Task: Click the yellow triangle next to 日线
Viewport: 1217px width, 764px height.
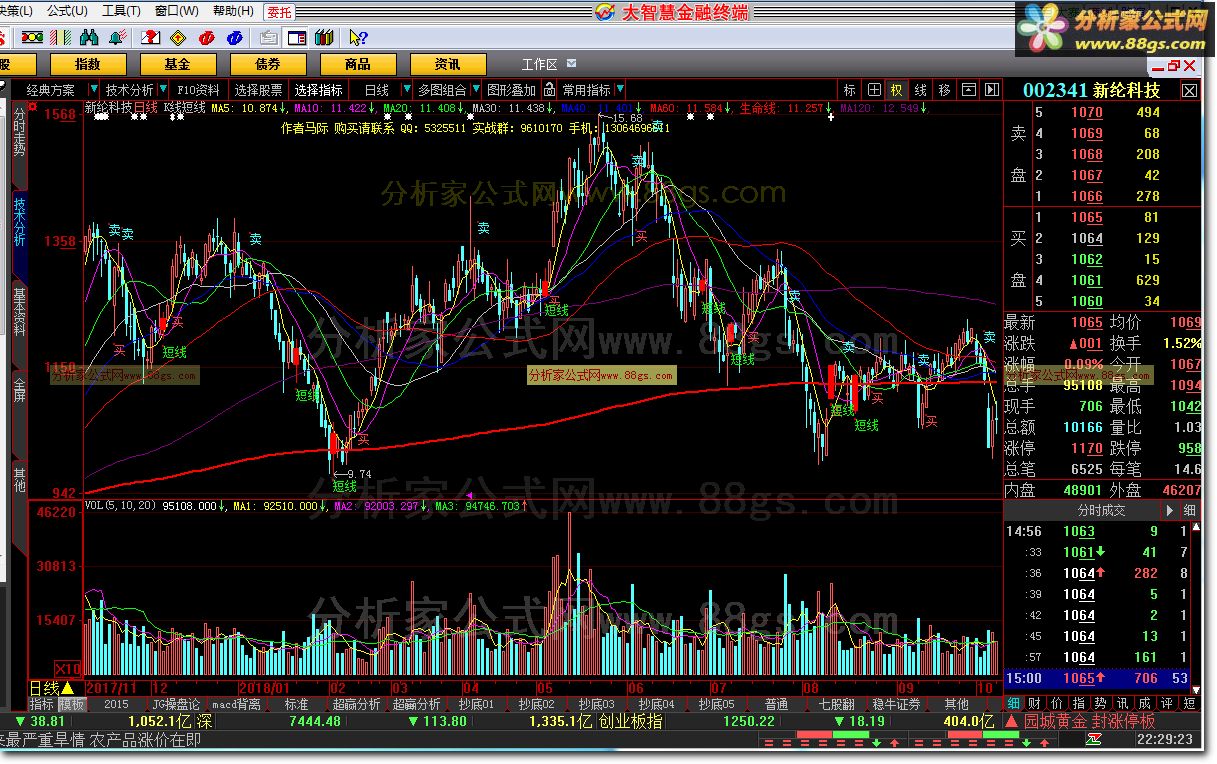Action: pos(68,688)
